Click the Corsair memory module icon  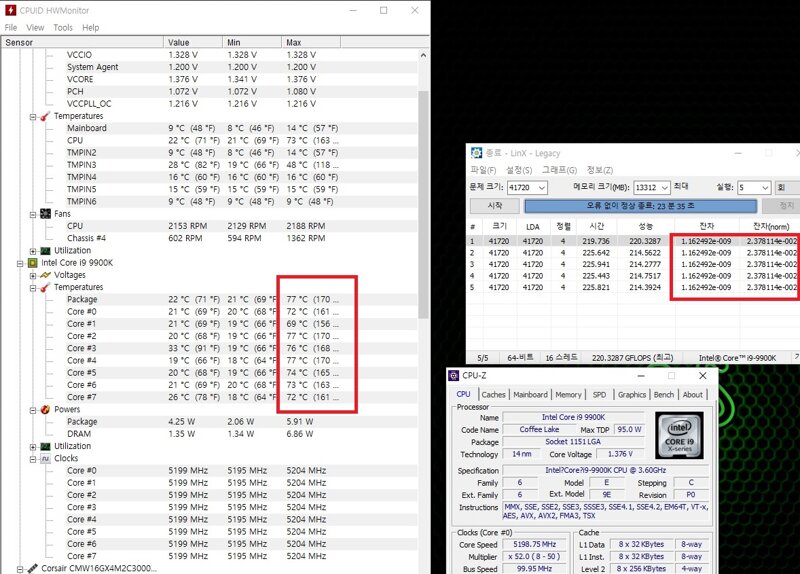click(x=33, y=568)
